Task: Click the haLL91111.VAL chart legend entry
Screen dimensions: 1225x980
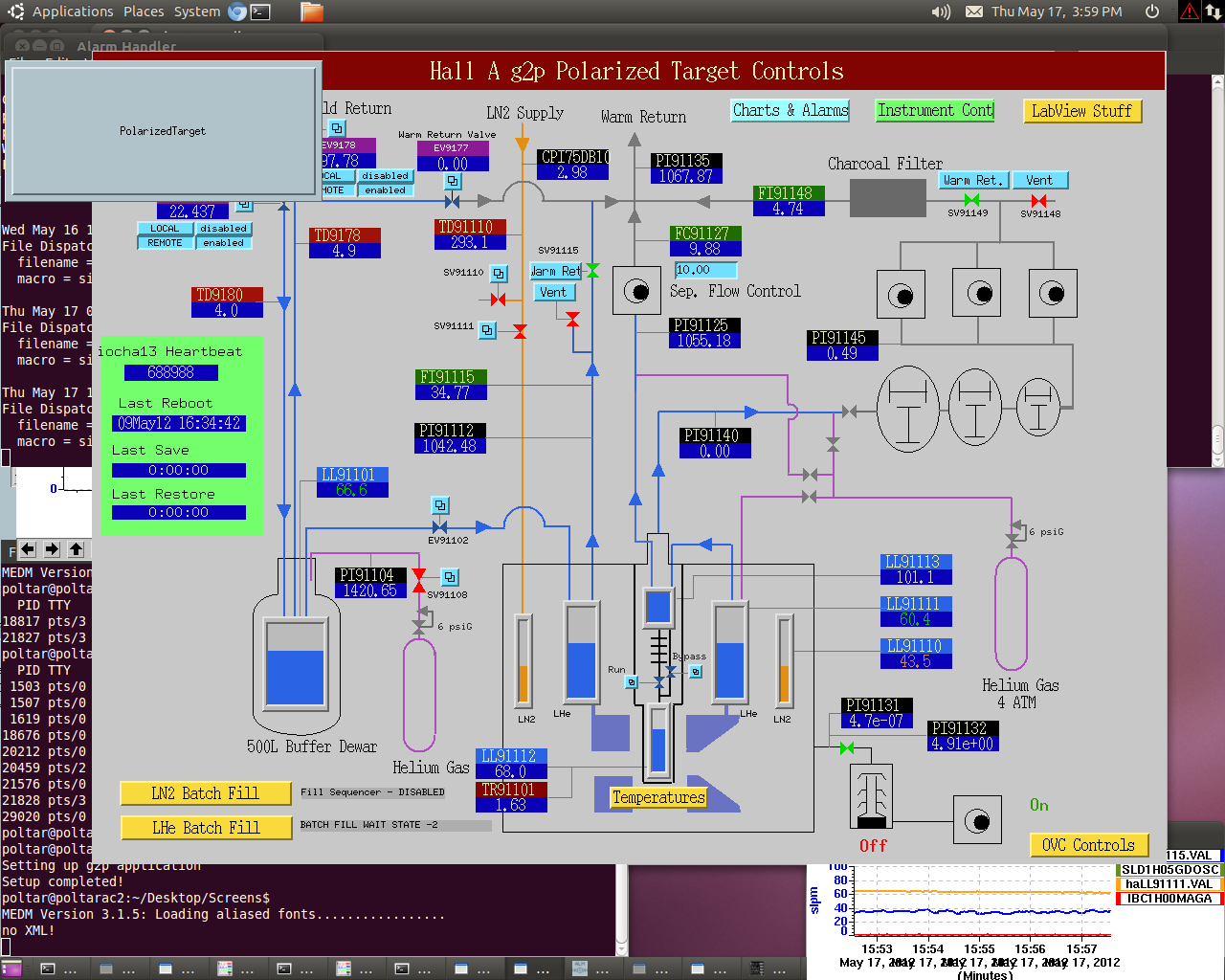Action: (x=1169, y=884)
